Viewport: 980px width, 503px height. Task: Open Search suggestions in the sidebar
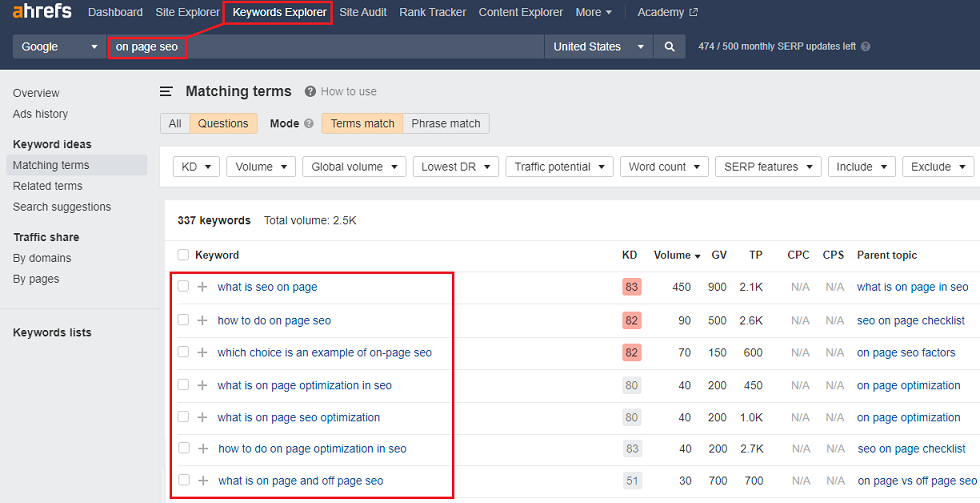(62, 207)
